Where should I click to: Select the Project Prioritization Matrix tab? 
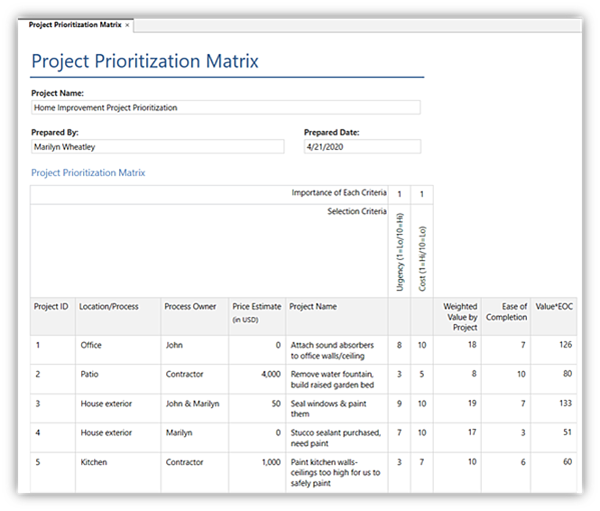coord(75,25)
